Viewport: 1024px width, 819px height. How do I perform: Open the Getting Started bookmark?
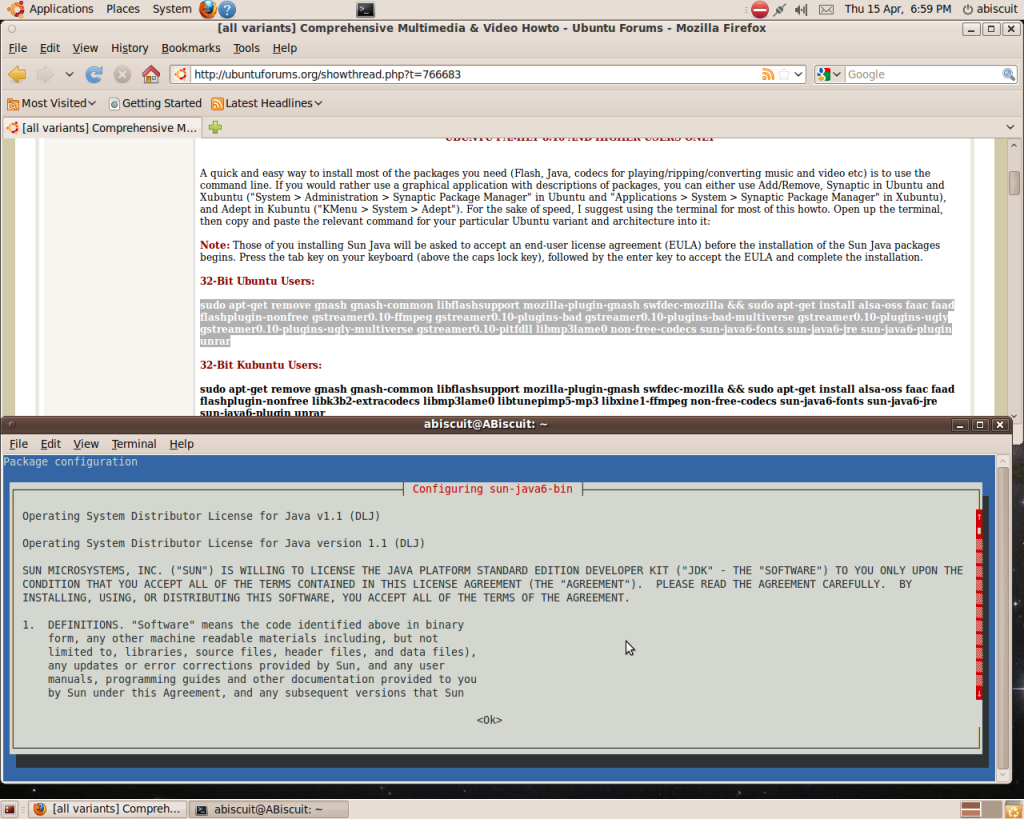pyautogui.click(x=155, y=103)
